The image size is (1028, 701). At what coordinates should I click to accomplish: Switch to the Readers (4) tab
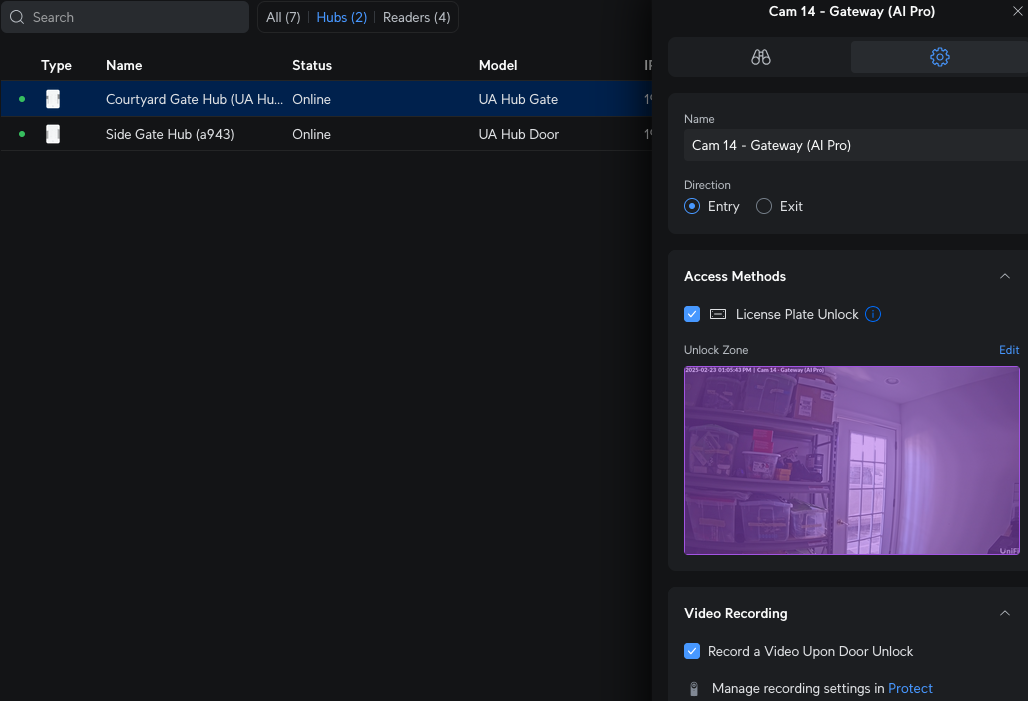(x=416, y=17)
